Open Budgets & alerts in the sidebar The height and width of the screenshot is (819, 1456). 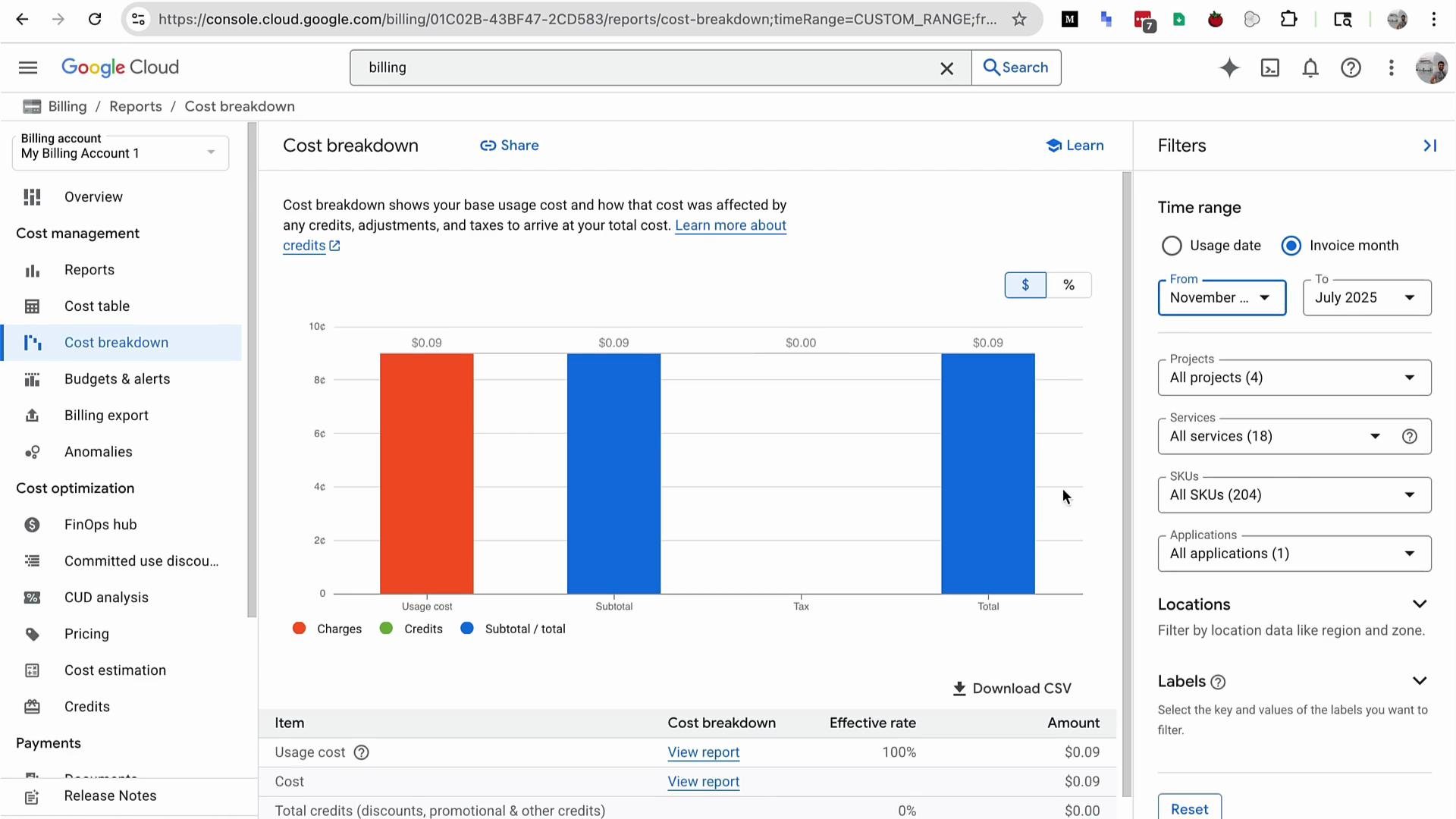click(x=121, y=379)
